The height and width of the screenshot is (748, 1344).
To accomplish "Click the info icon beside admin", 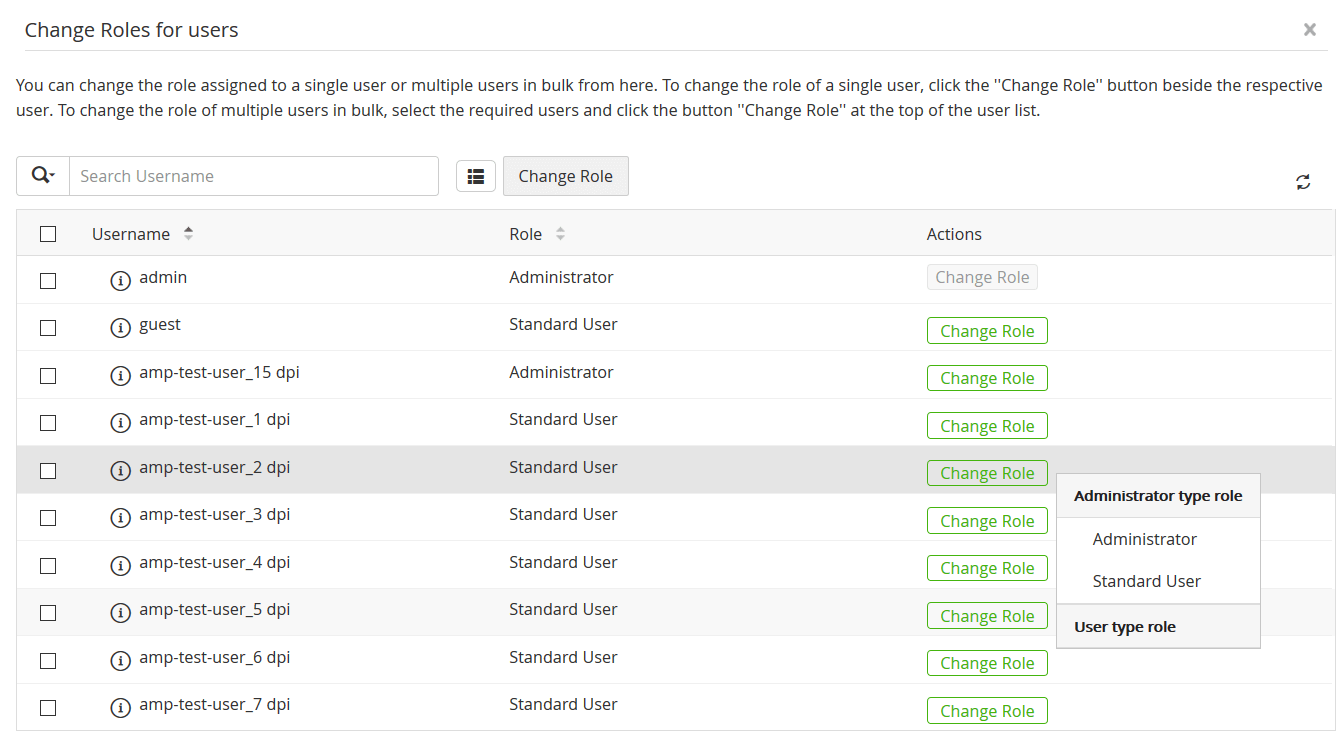I will (120, 281).
